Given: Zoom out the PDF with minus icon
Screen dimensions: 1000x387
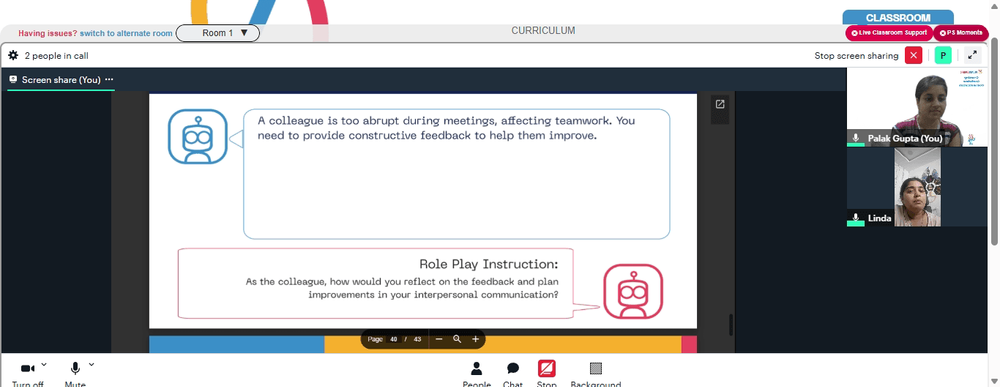Looking at the screenshot, I should click(x=439, y=339).
